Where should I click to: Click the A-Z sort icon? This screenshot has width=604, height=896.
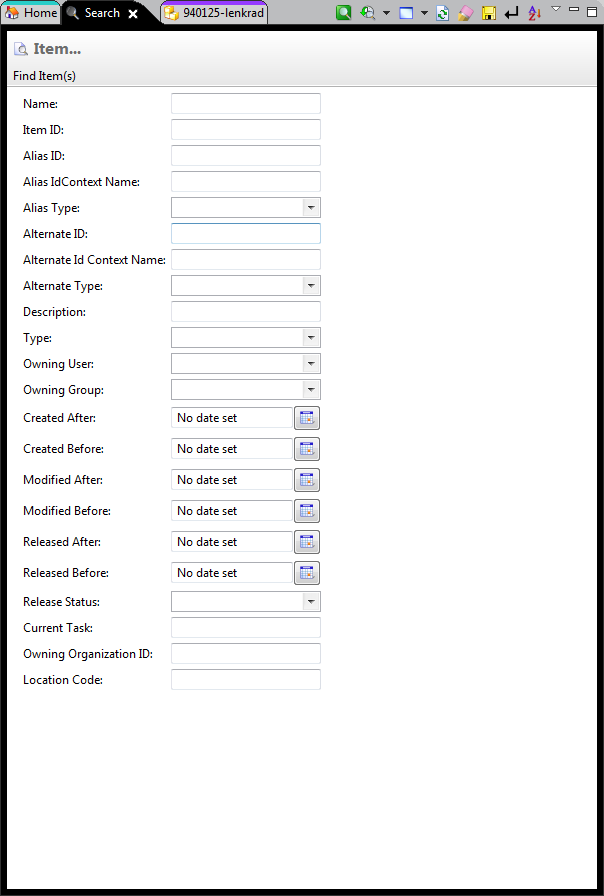[x=534, y=13]
